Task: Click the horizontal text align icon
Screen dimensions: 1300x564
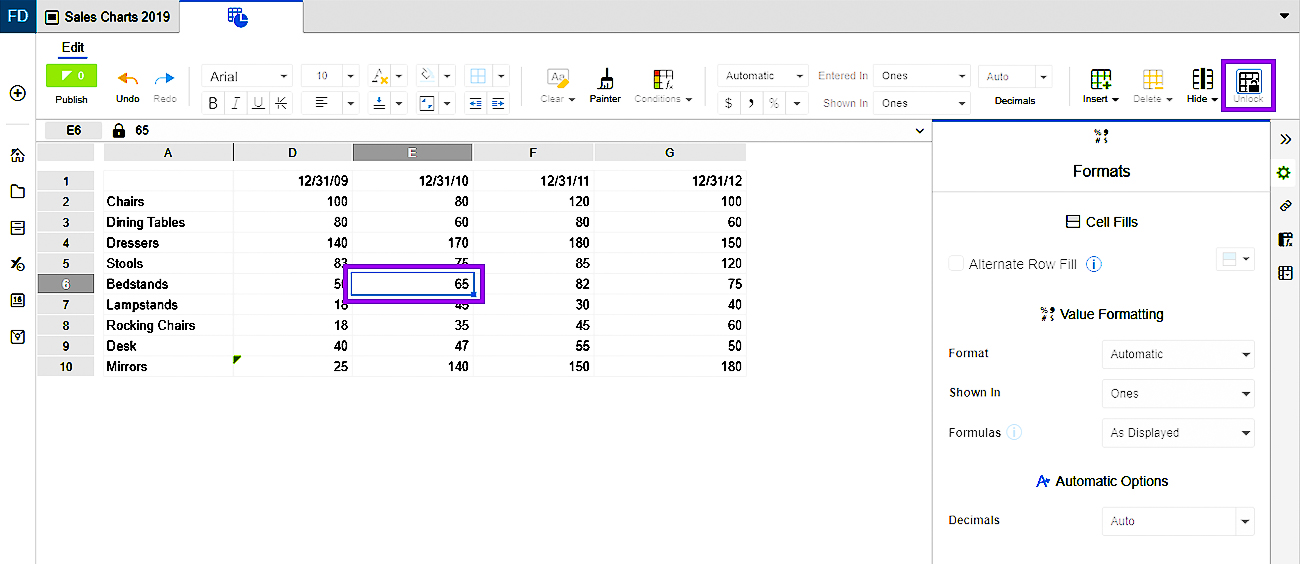Action: coord(322,103)
